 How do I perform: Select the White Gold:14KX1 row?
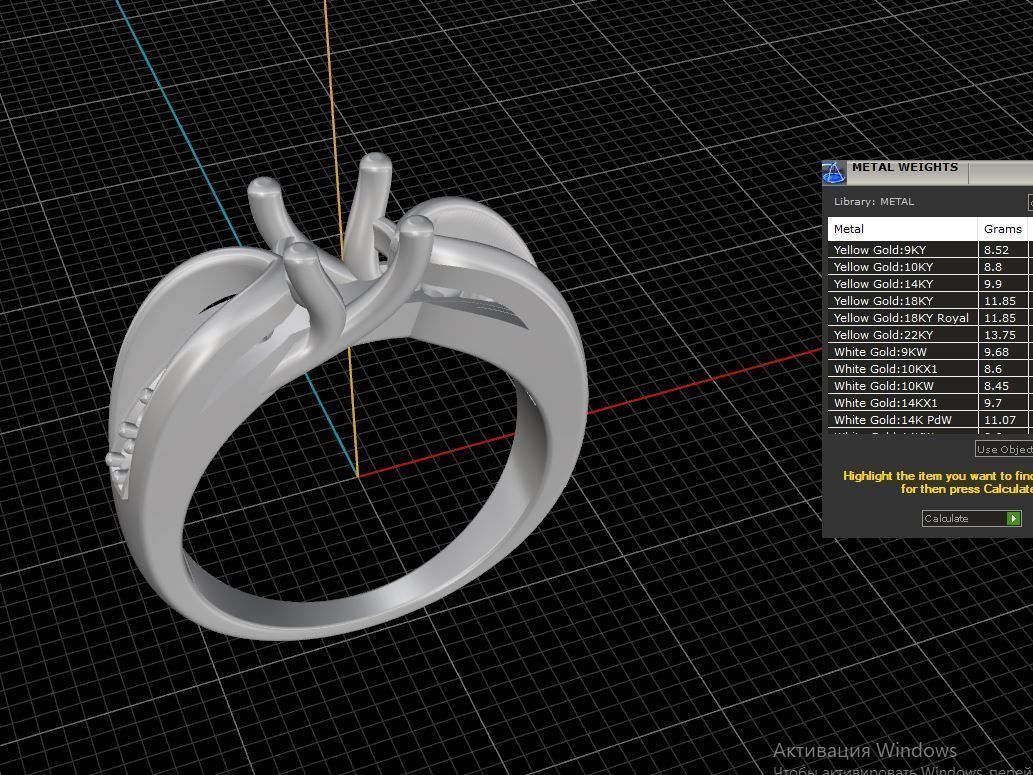(x=930, y=403)
